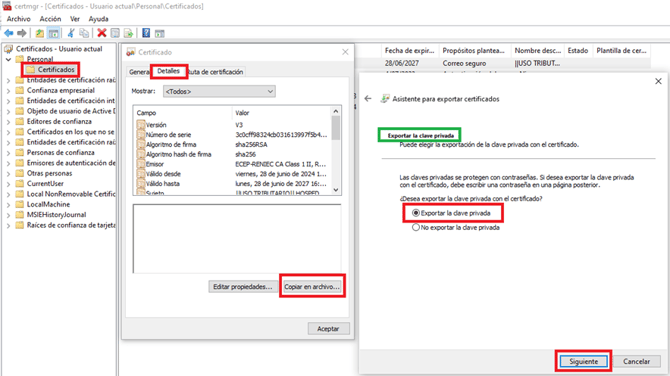Go back with the blue Back arrow in certmgr toolbar
670x376 pixels.
8,33
